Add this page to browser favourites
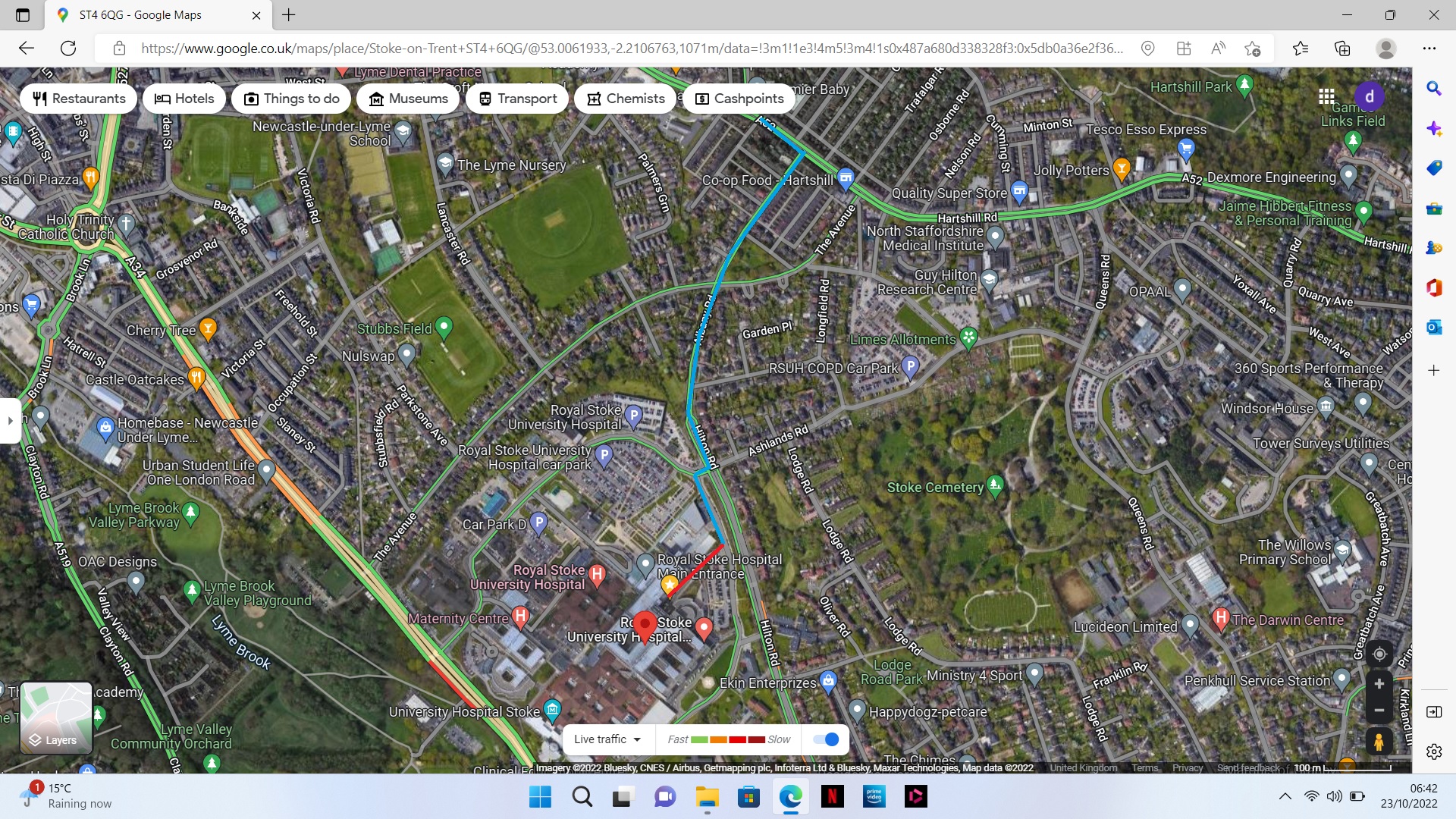The height and width of the screenshot is (819, 1456). [1252, 49]
